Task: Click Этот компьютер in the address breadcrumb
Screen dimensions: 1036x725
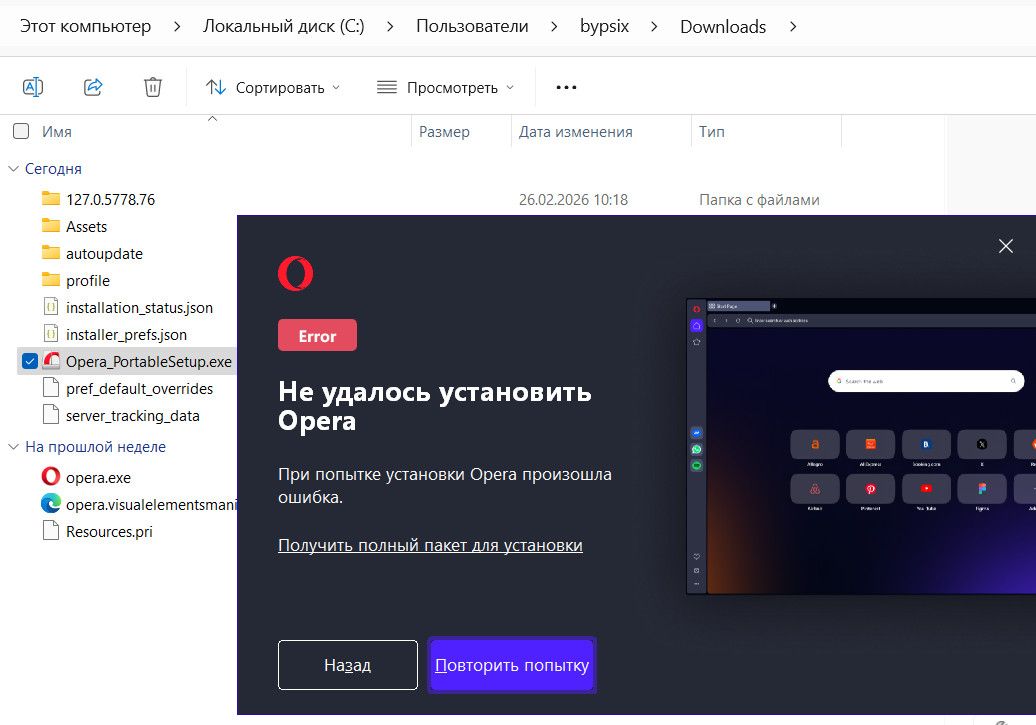Action: click(85, 26)
